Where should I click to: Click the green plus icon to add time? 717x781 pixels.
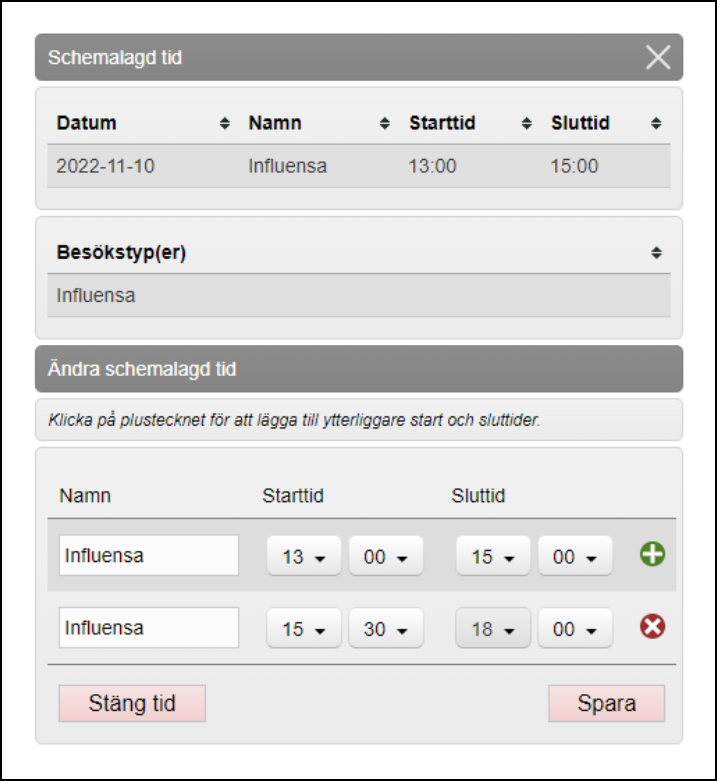click(x=653, y=555)
